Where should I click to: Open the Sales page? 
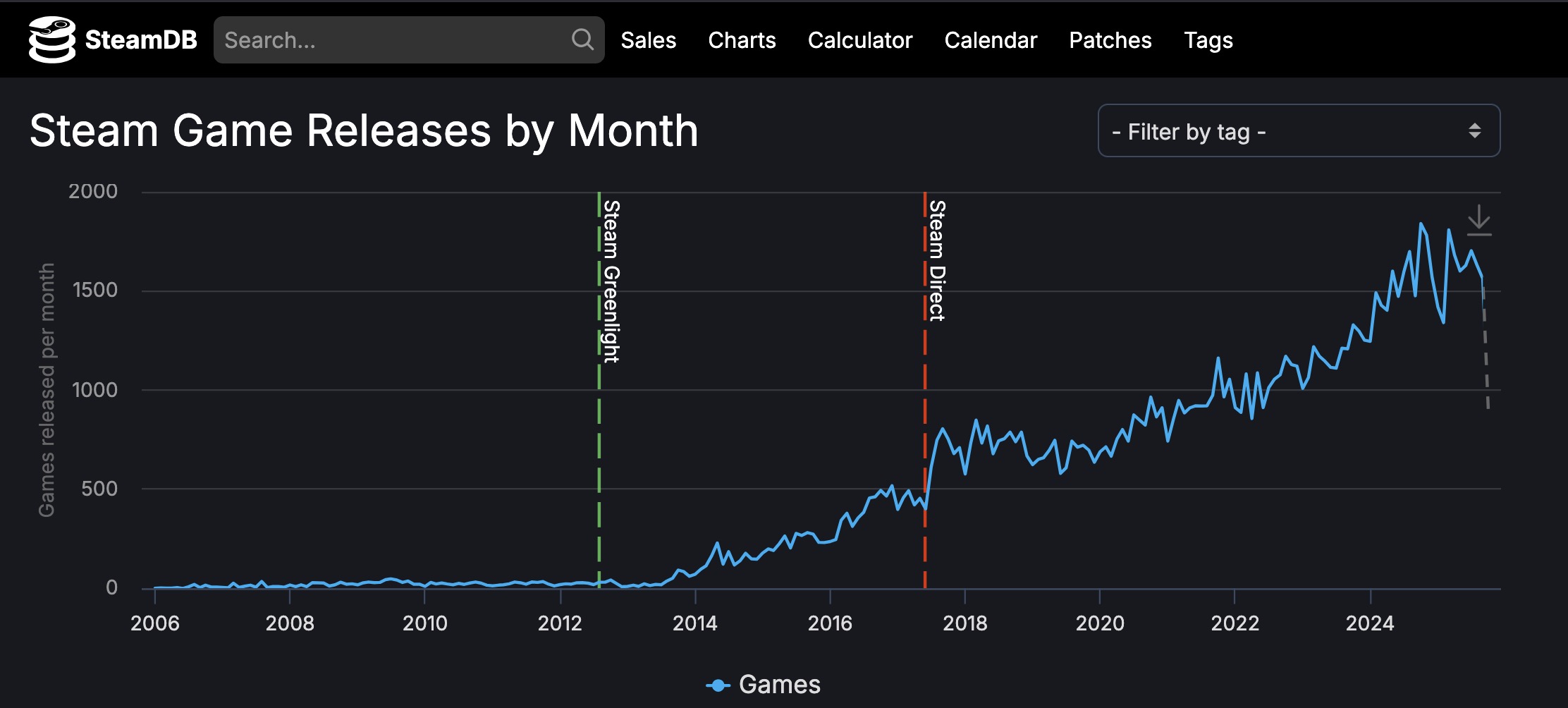pyautogui.click(x=648, y=40)
